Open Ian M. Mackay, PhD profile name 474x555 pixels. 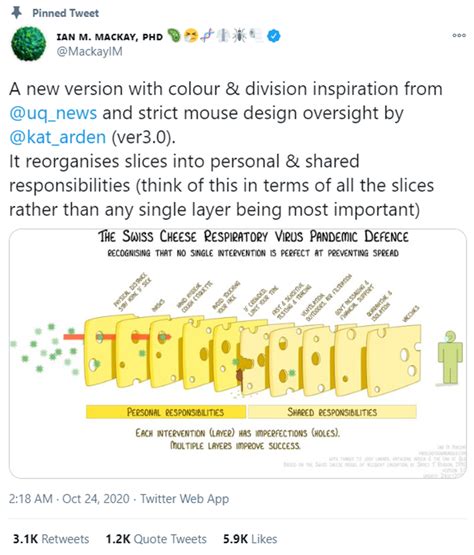point(109,36)
